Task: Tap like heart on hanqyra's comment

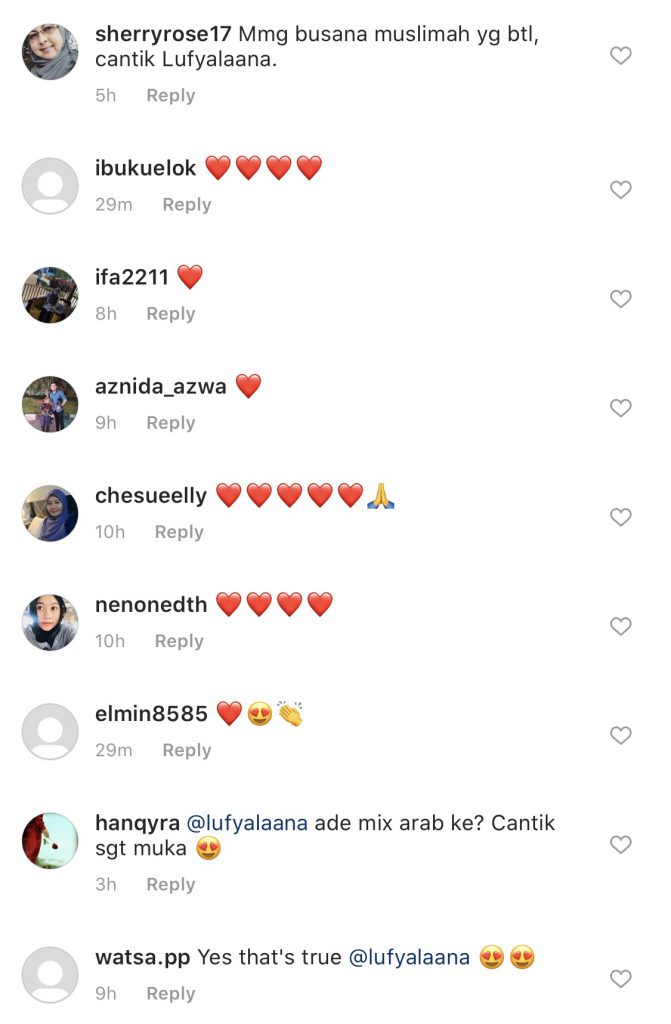Action: tap(620, 844)
